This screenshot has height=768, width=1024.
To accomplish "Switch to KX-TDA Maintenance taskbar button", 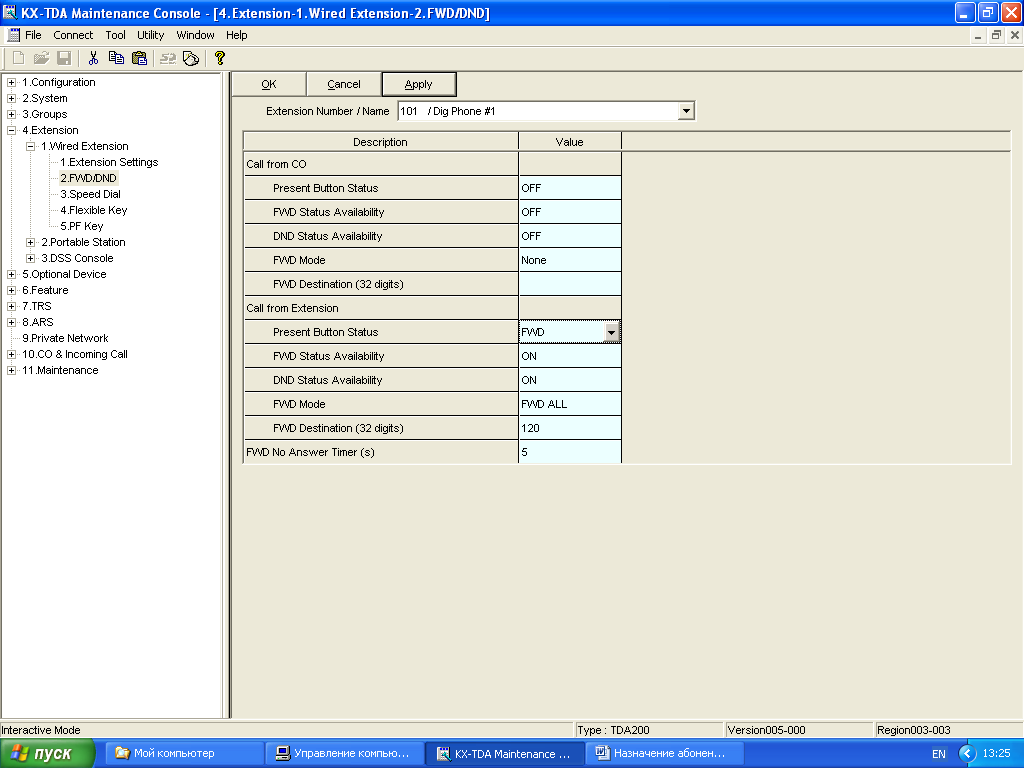I will click(504, 754).
